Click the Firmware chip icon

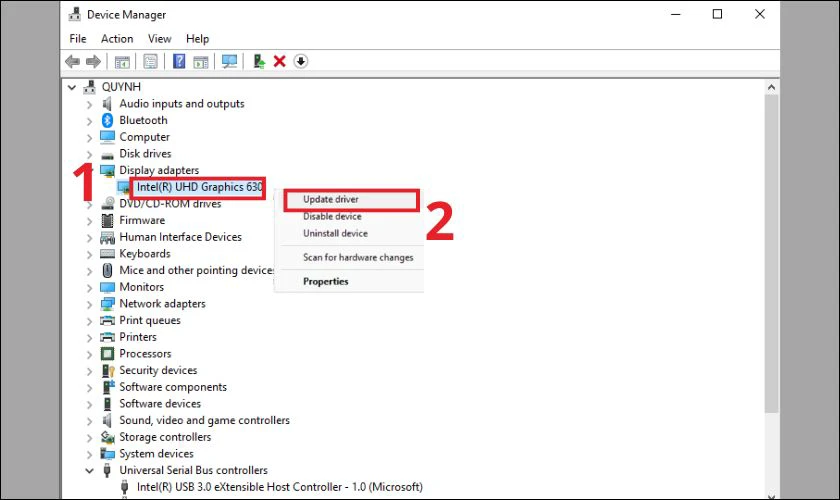107,220
